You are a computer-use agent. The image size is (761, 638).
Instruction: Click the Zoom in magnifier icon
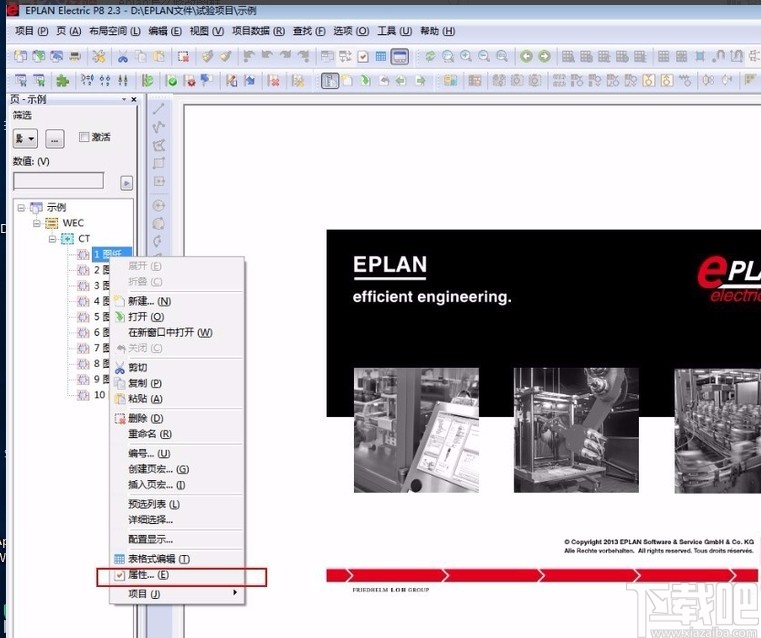pos(466,57)
